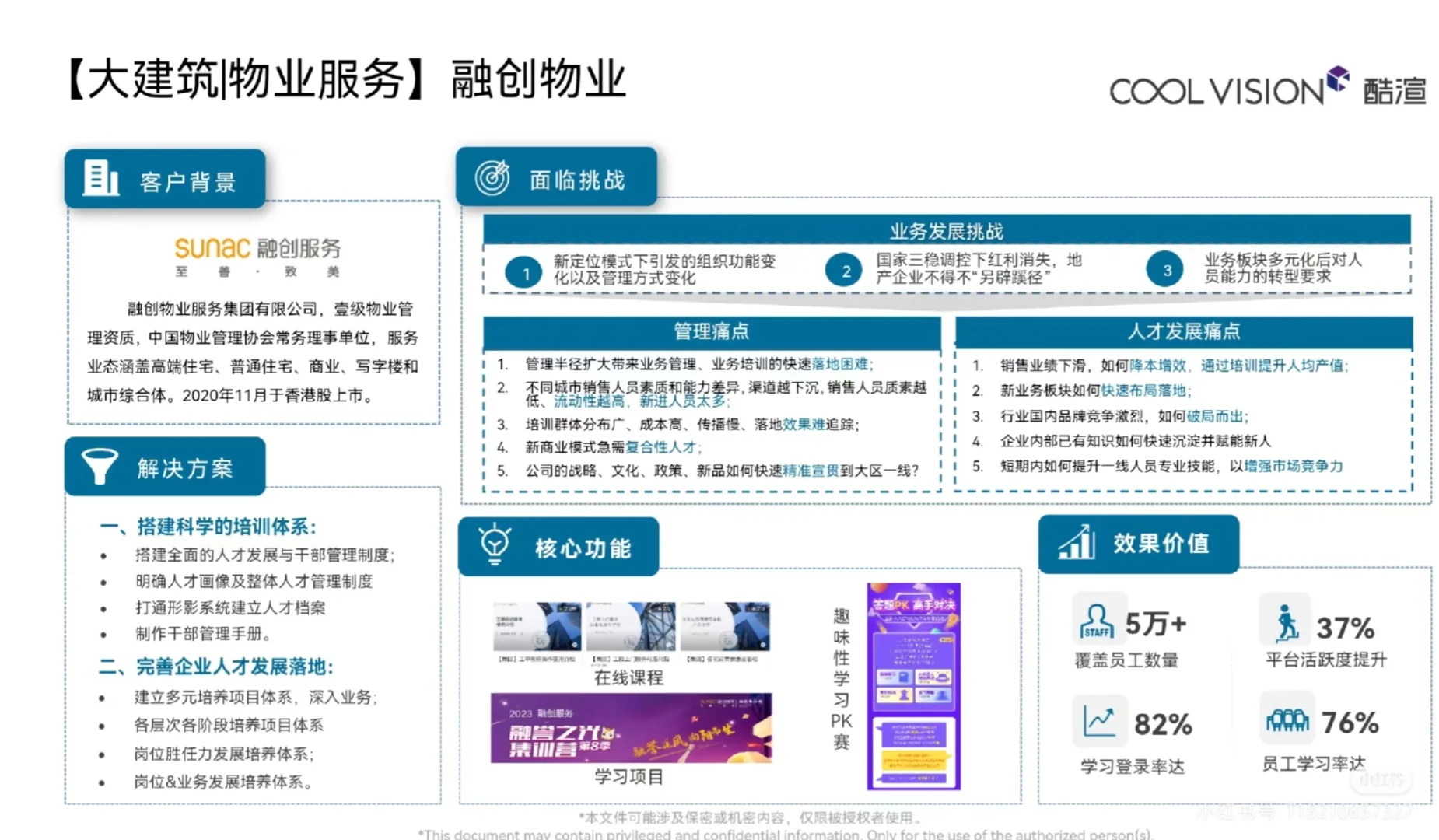The image size is (1439, 840).
Task: Click the highlighted text 快速布局落地
Action: tap(1143, 390)
